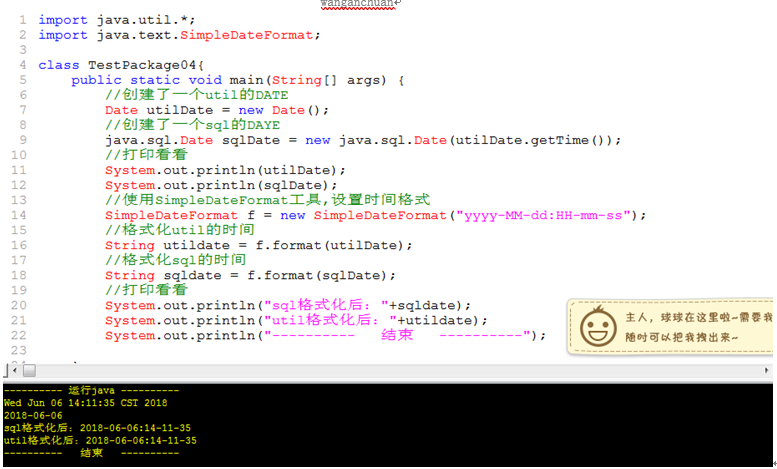Click console output 'Wed Jun 06 14:11:35 CST 2018'
Viewport: 777px width, 469px height.
tap(85, 403)
